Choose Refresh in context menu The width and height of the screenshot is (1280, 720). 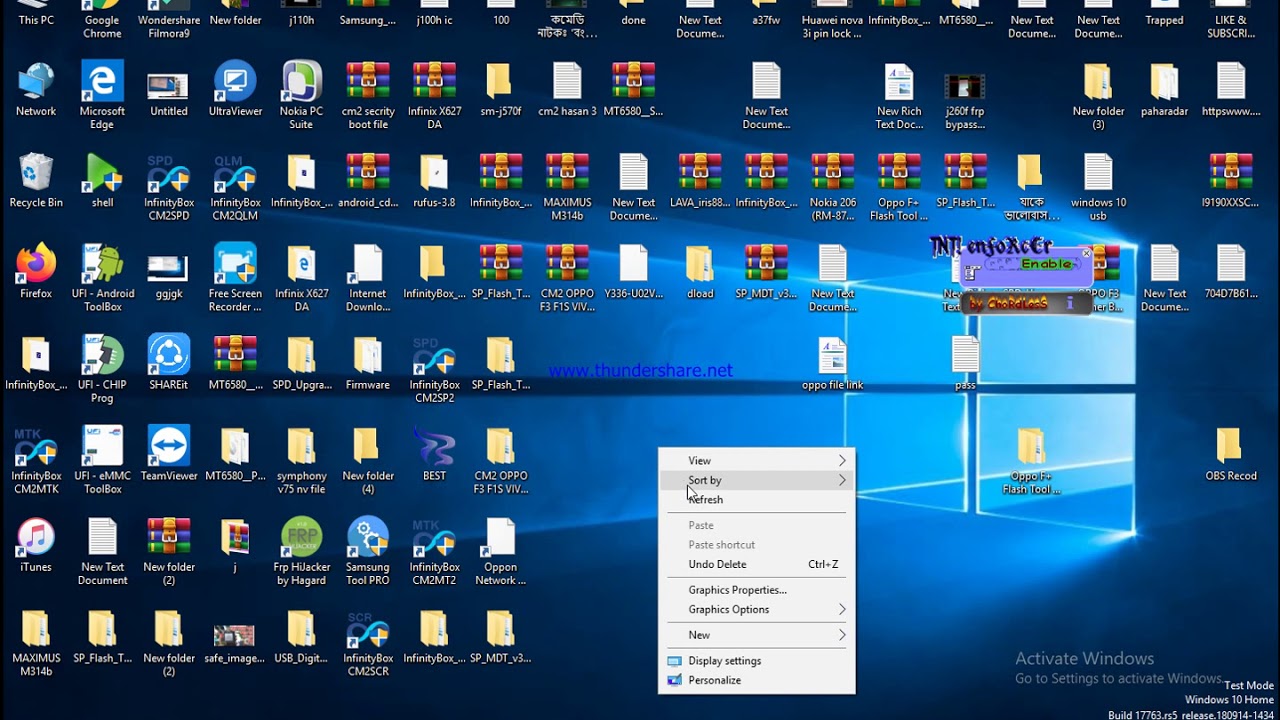tap(756, 500)
